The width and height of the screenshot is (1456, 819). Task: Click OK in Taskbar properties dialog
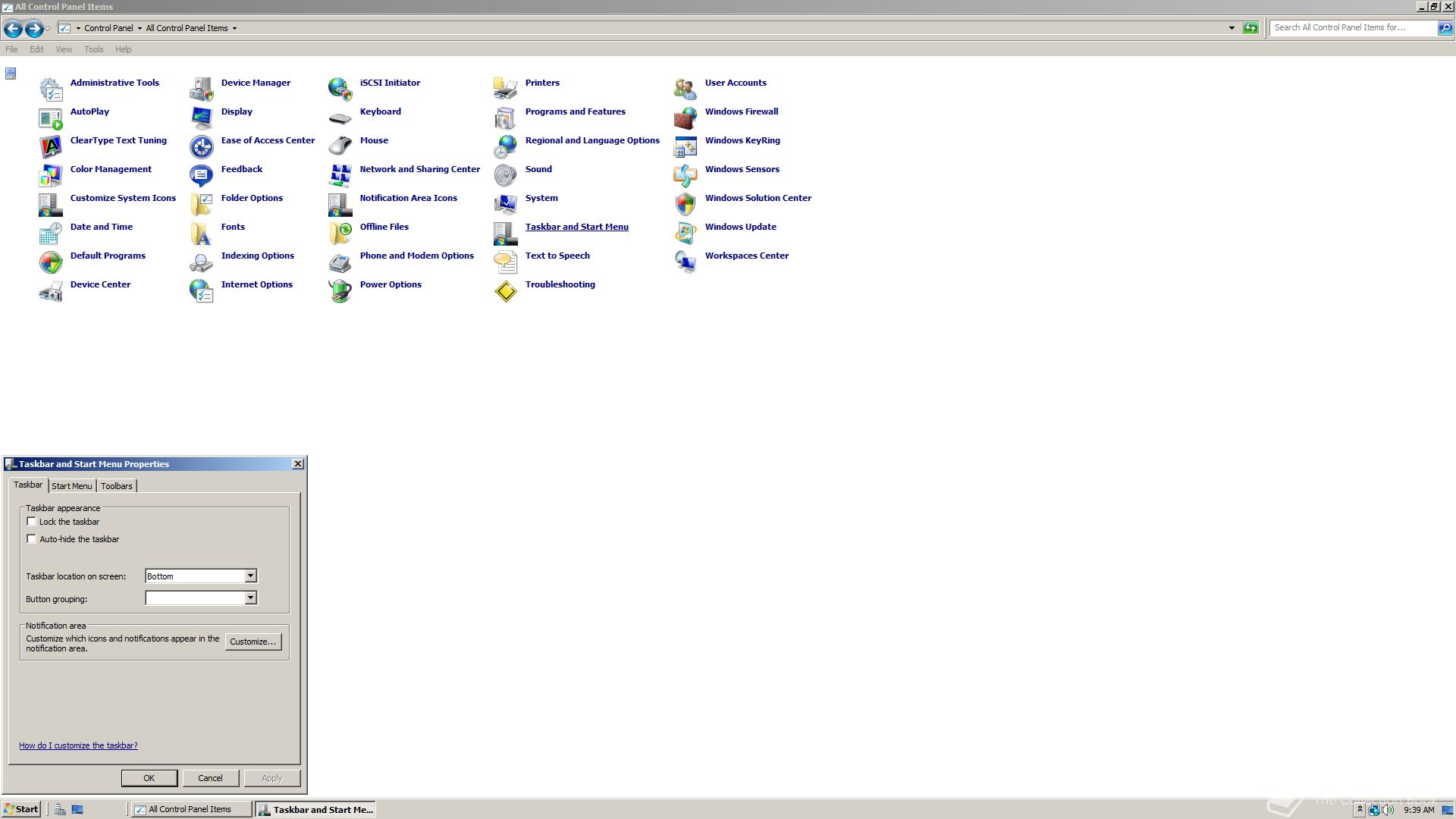click(x=149, y=778)
